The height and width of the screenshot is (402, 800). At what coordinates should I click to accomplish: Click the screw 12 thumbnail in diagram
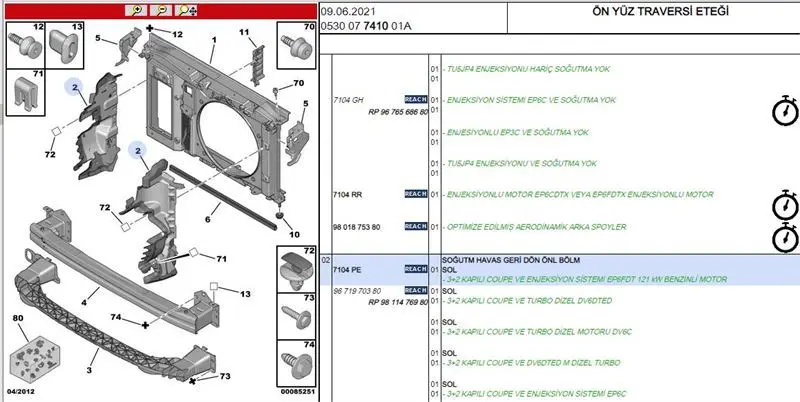(x=23, y=44)
